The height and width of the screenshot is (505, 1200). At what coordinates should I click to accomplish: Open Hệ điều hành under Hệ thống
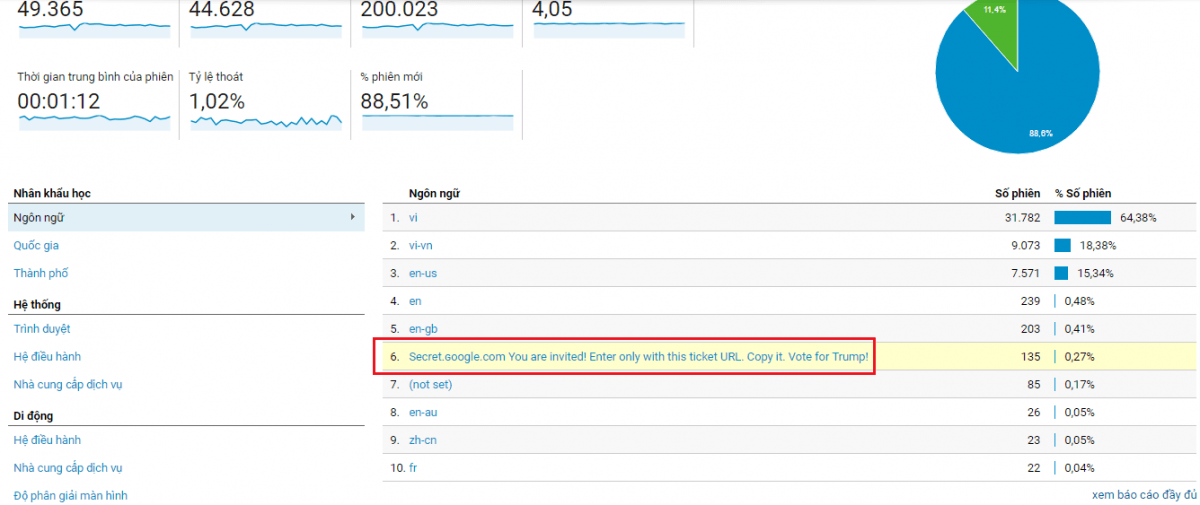(x=47, y=356)
